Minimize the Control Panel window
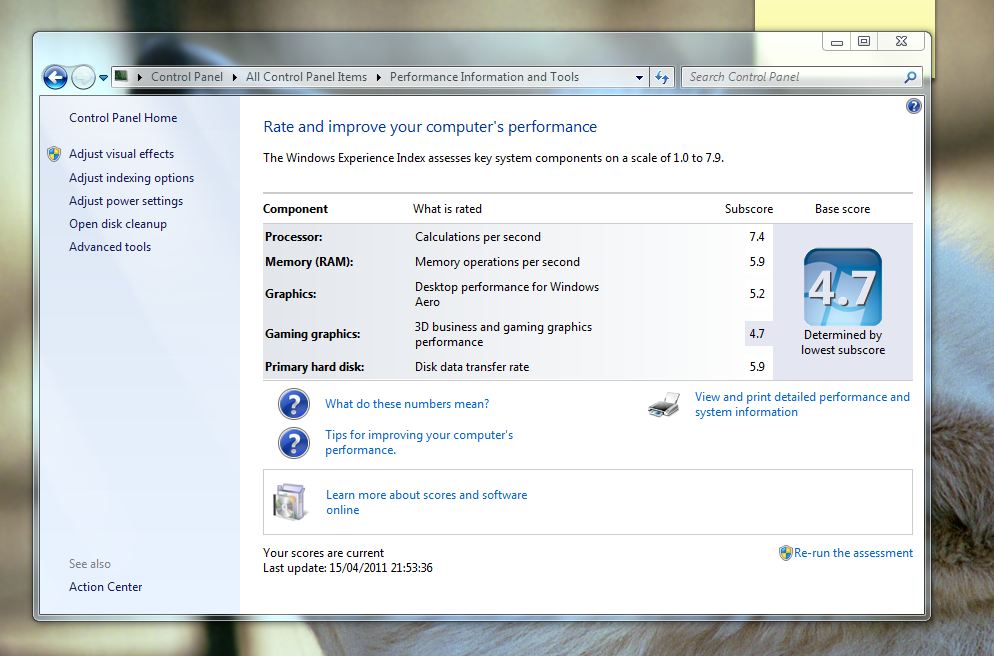994x656 pixels. pos(837,42)
